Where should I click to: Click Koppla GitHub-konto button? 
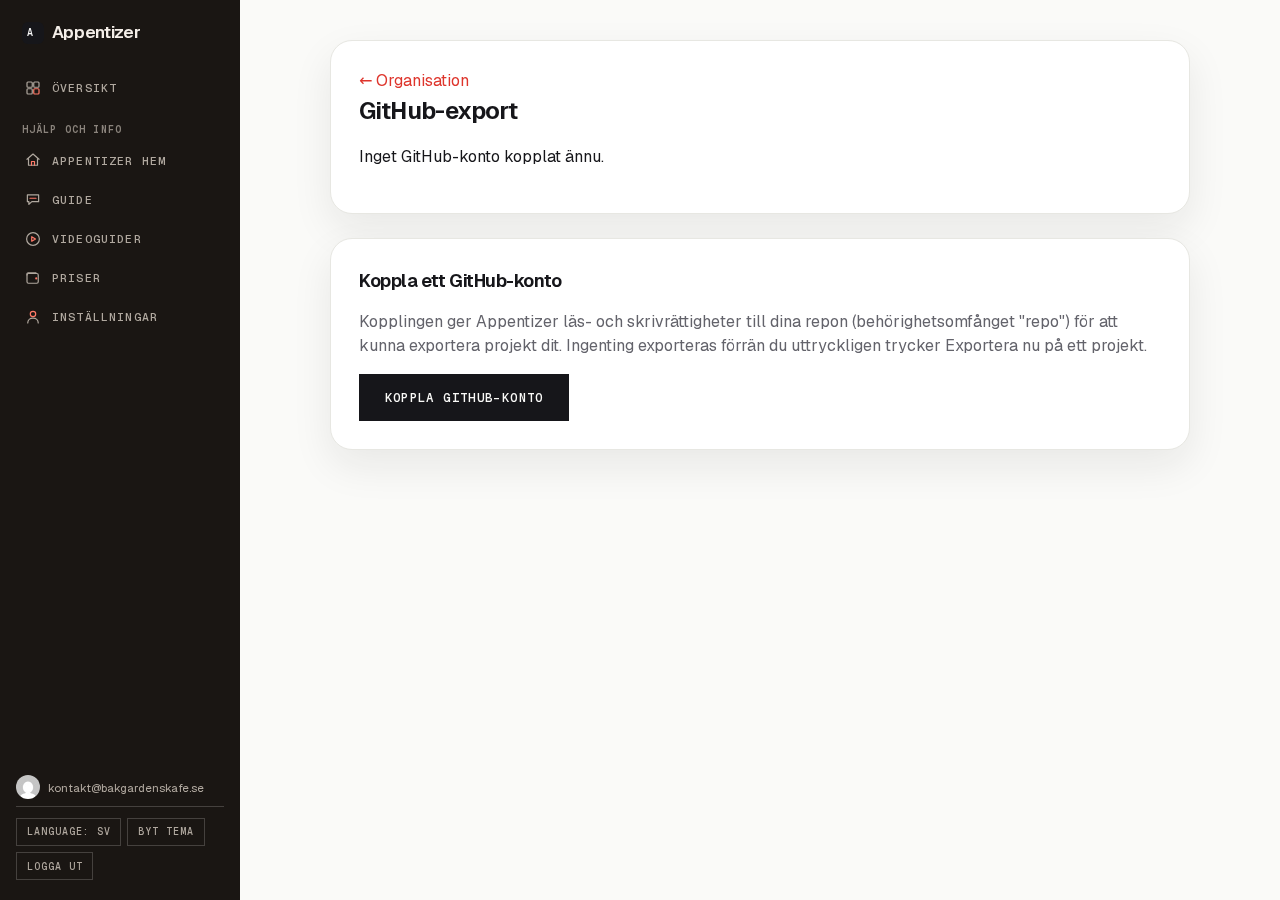point(464,397)
